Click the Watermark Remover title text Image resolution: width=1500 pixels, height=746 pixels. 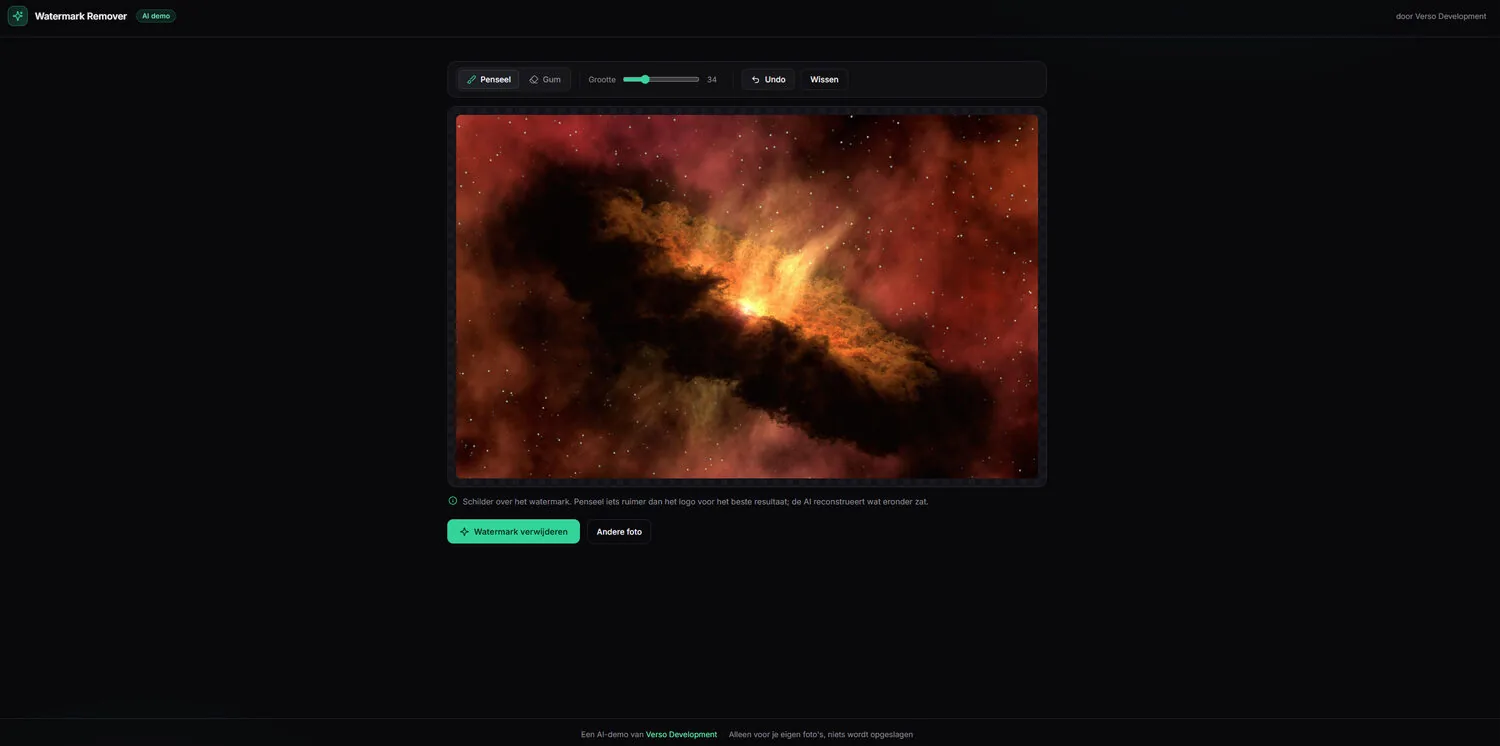click(x=81, y=16)
